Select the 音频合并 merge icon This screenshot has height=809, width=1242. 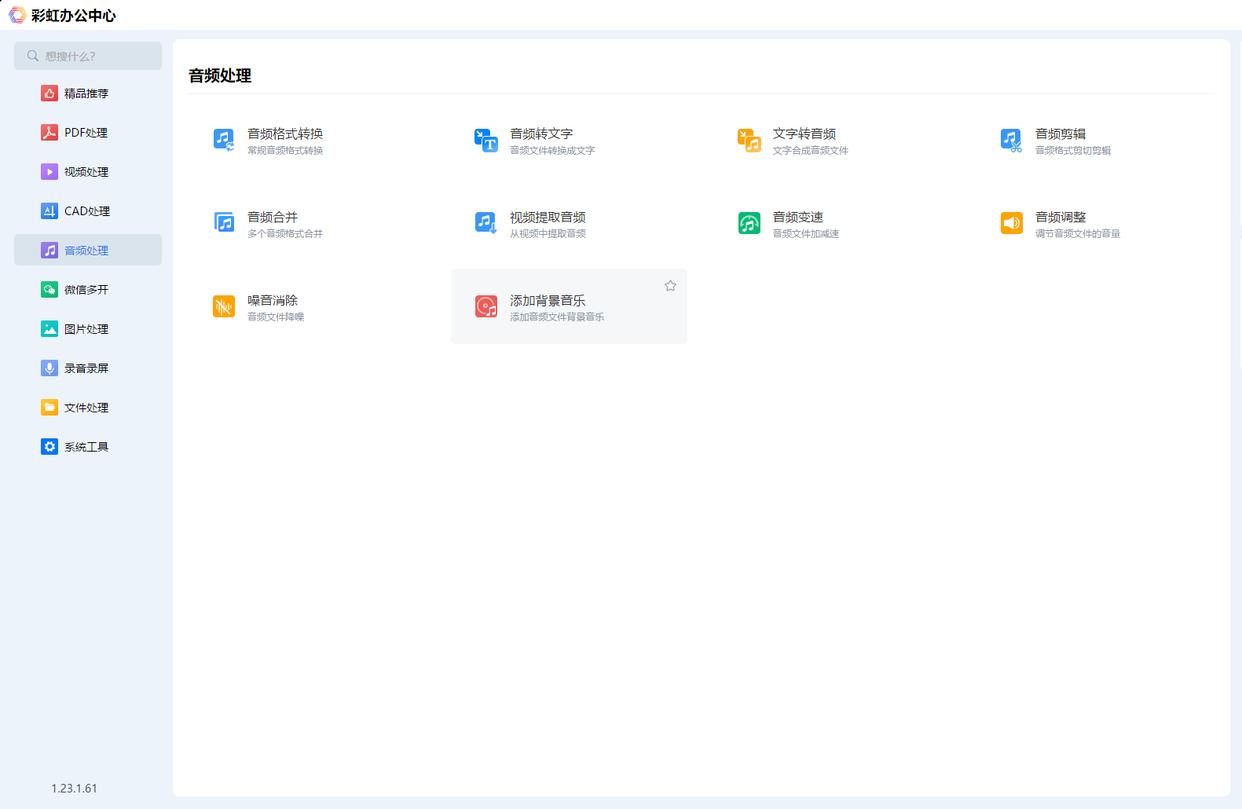(x=224, y=223)
